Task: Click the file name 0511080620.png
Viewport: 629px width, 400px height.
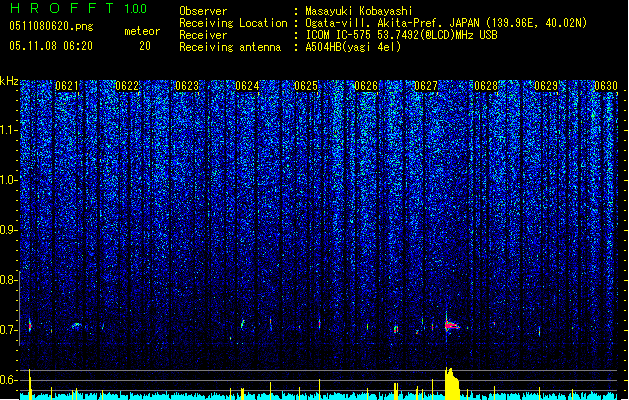Action: (51, 26)
